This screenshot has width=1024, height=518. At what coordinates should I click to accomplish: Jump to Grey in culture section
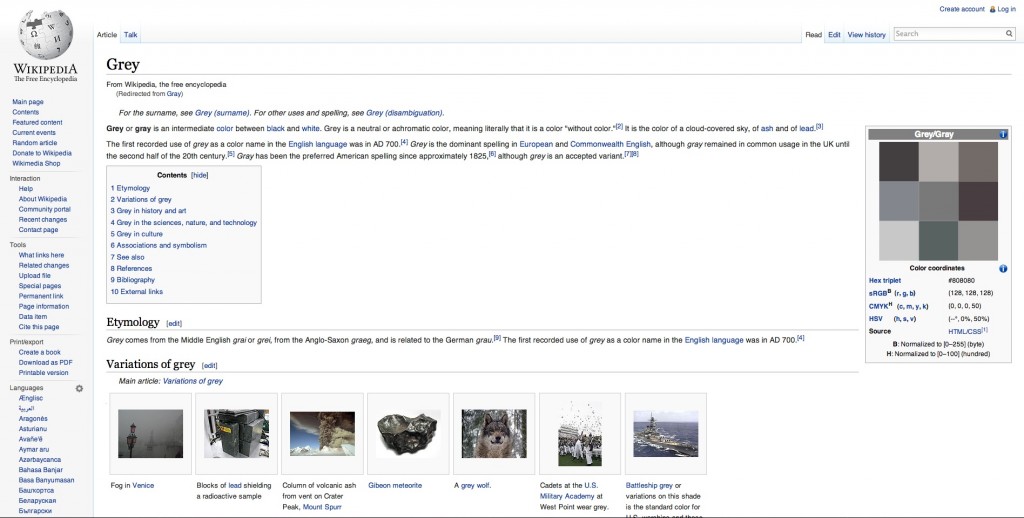[139, 234]
